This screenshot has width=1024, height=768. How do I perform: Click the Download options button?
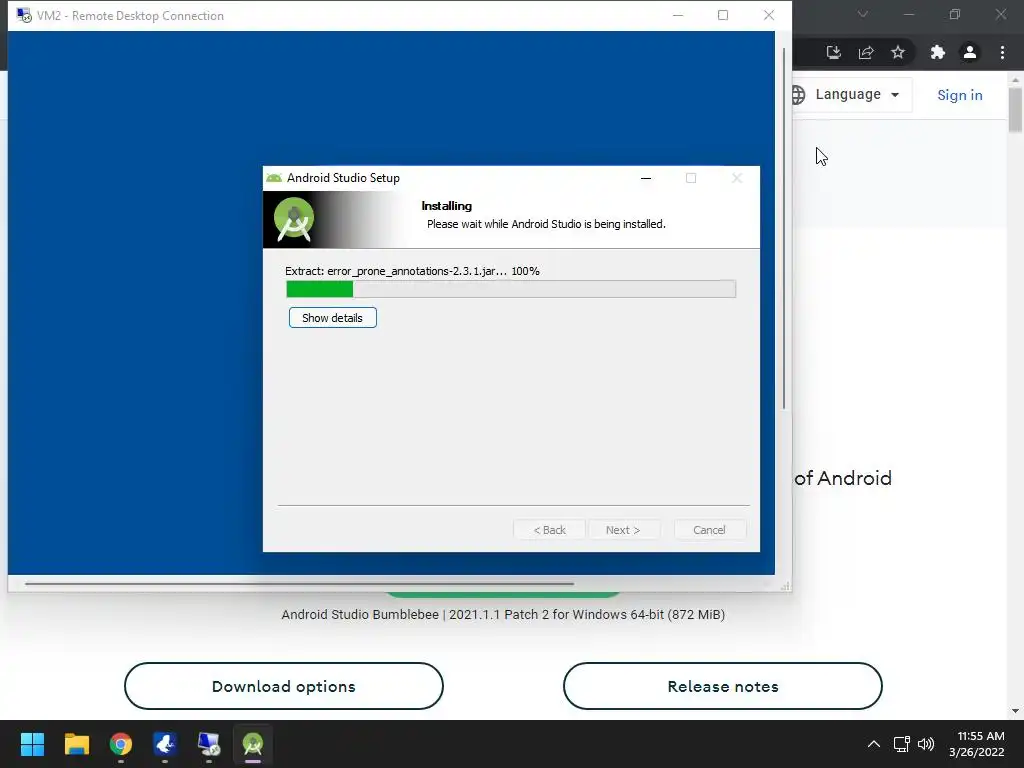coord(283,686)
